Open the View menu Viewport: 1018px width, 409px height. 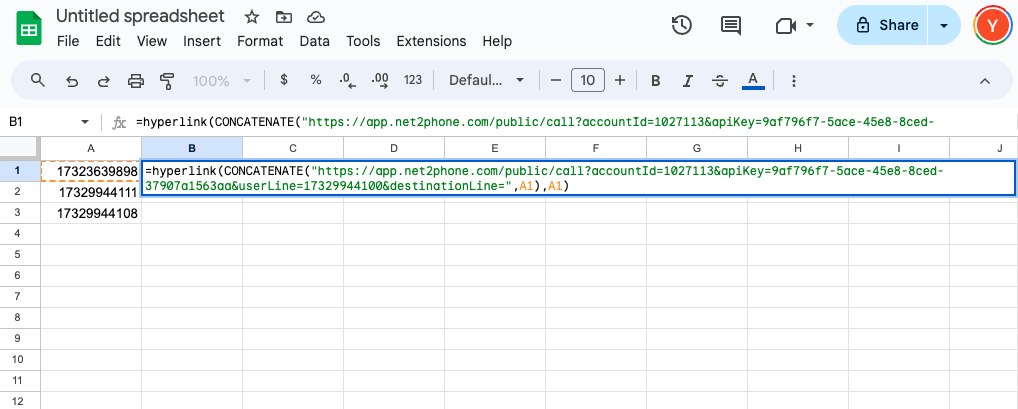pyautogui.click(x=152, y=41)
